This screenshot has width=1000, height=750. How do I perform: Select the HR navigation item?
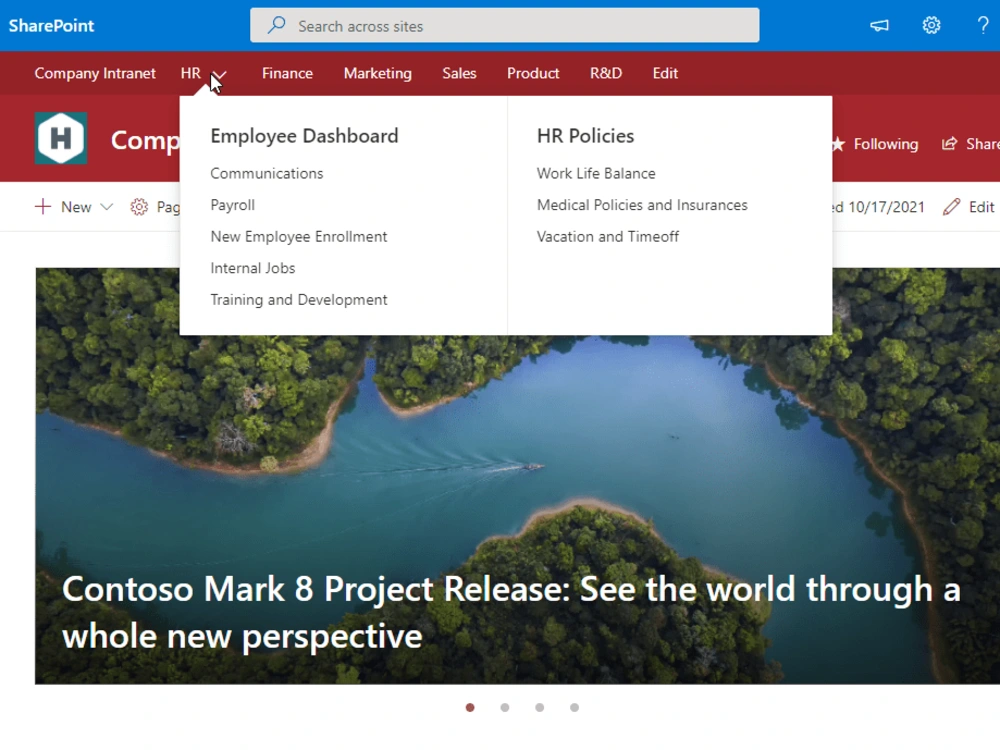[191, 73]
